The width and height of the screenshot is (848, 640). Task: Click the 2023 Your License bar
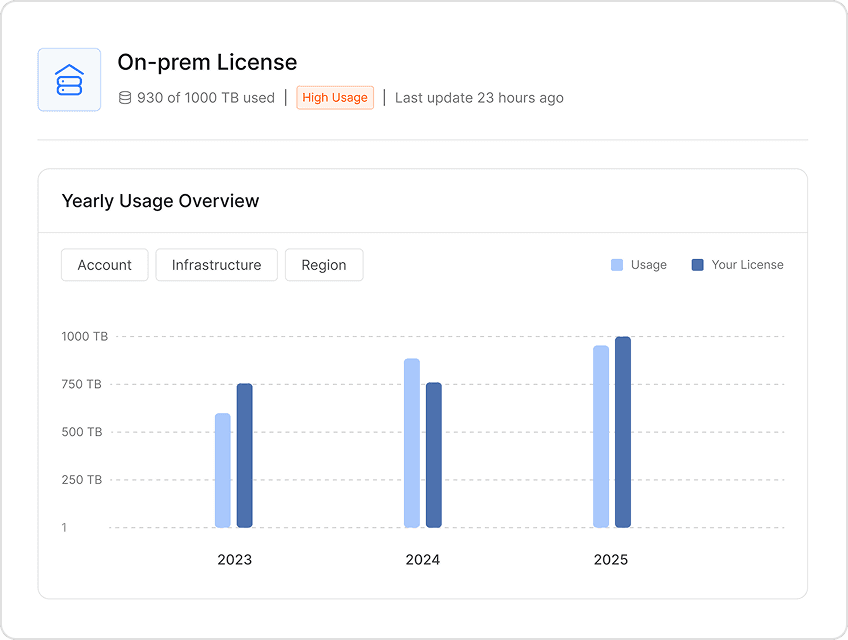coord(245,455)
